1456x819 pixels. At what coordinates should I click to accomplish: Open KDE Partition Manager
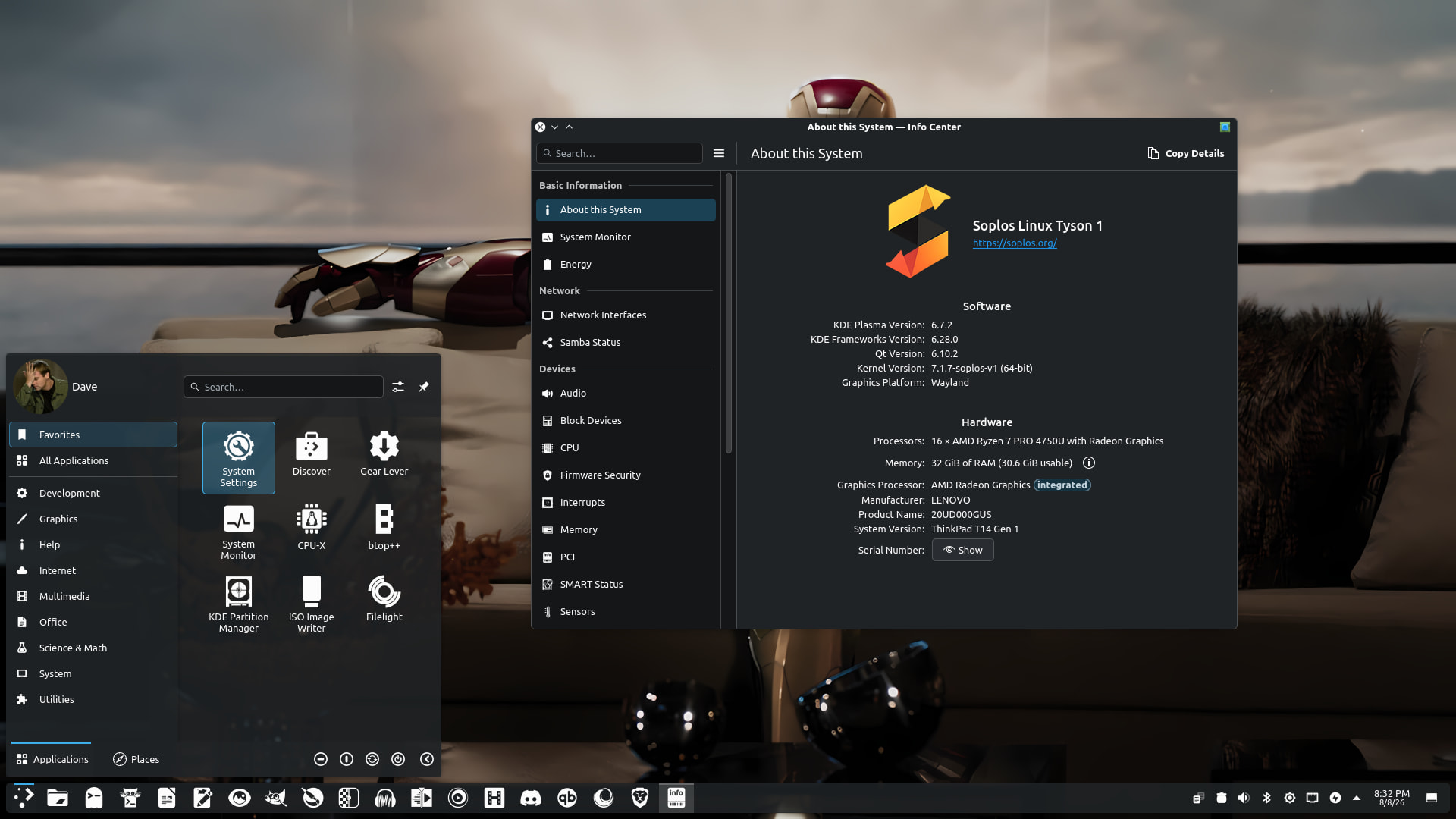point(239,604)
